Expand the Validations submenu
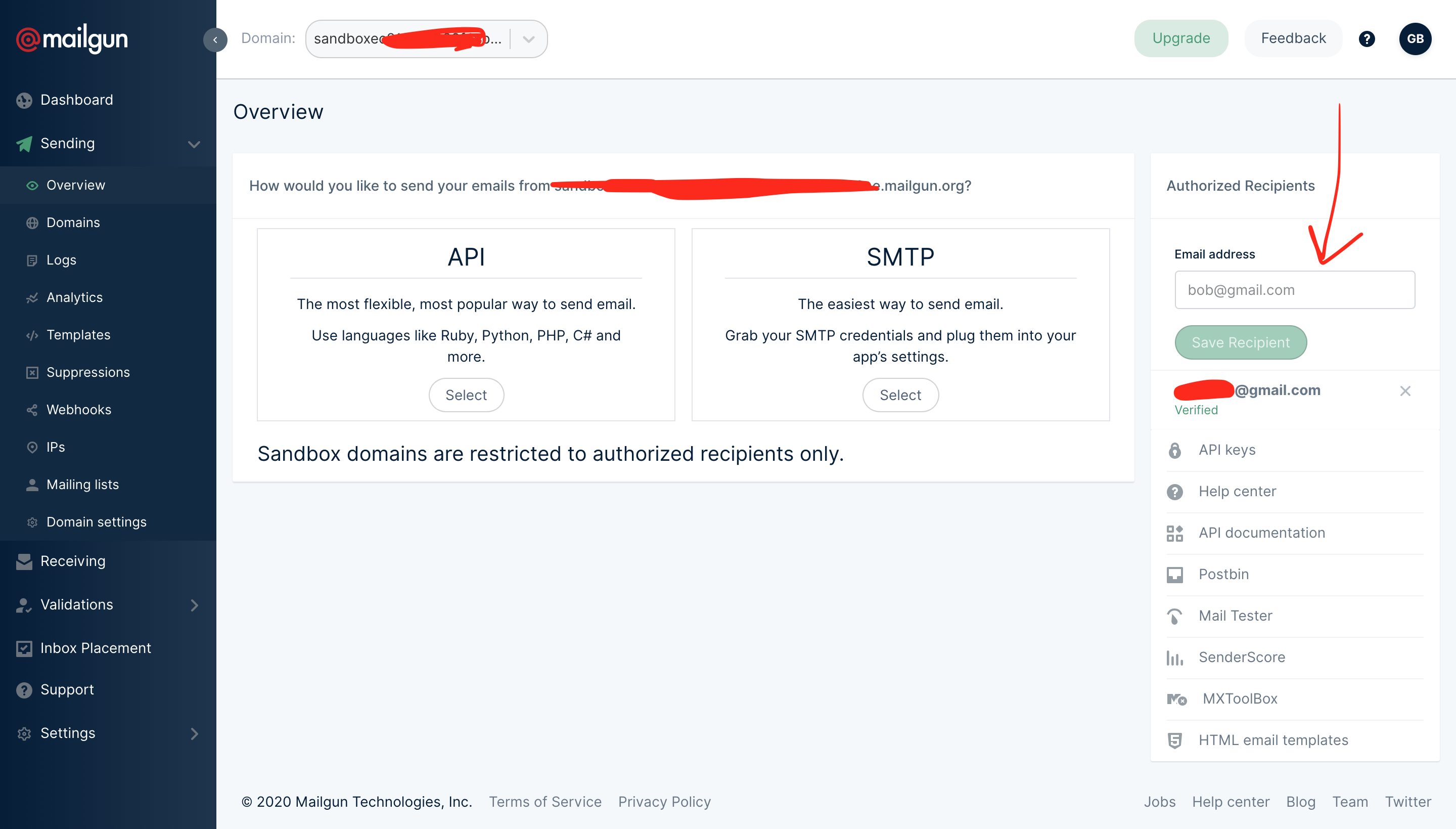The height and width of the screenshot is (829, 1456). click(x=194, y=604)
